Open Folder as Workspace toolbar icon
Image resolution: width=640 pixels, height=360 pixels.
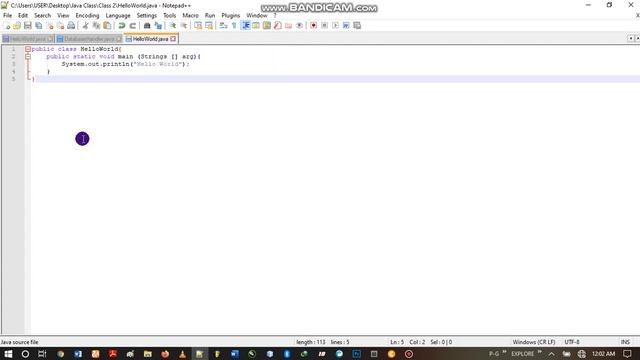[x=289, y=26]
